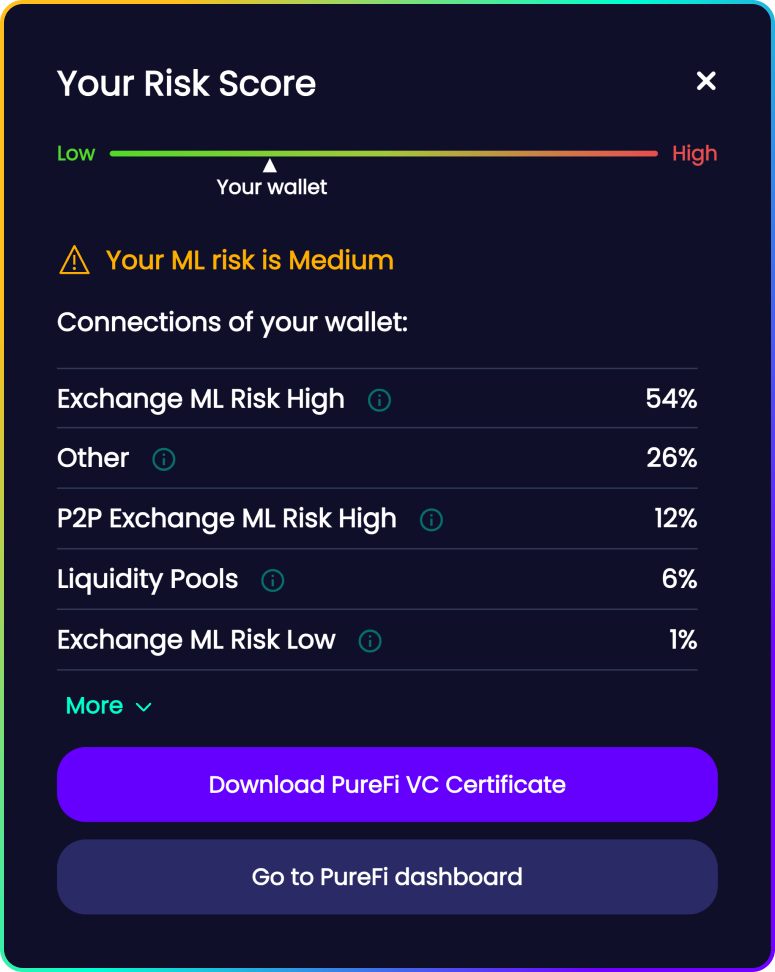This screenshot has height=972, width=775.
Task: Click the orange warning triangle icon
Action: [74, 261]
